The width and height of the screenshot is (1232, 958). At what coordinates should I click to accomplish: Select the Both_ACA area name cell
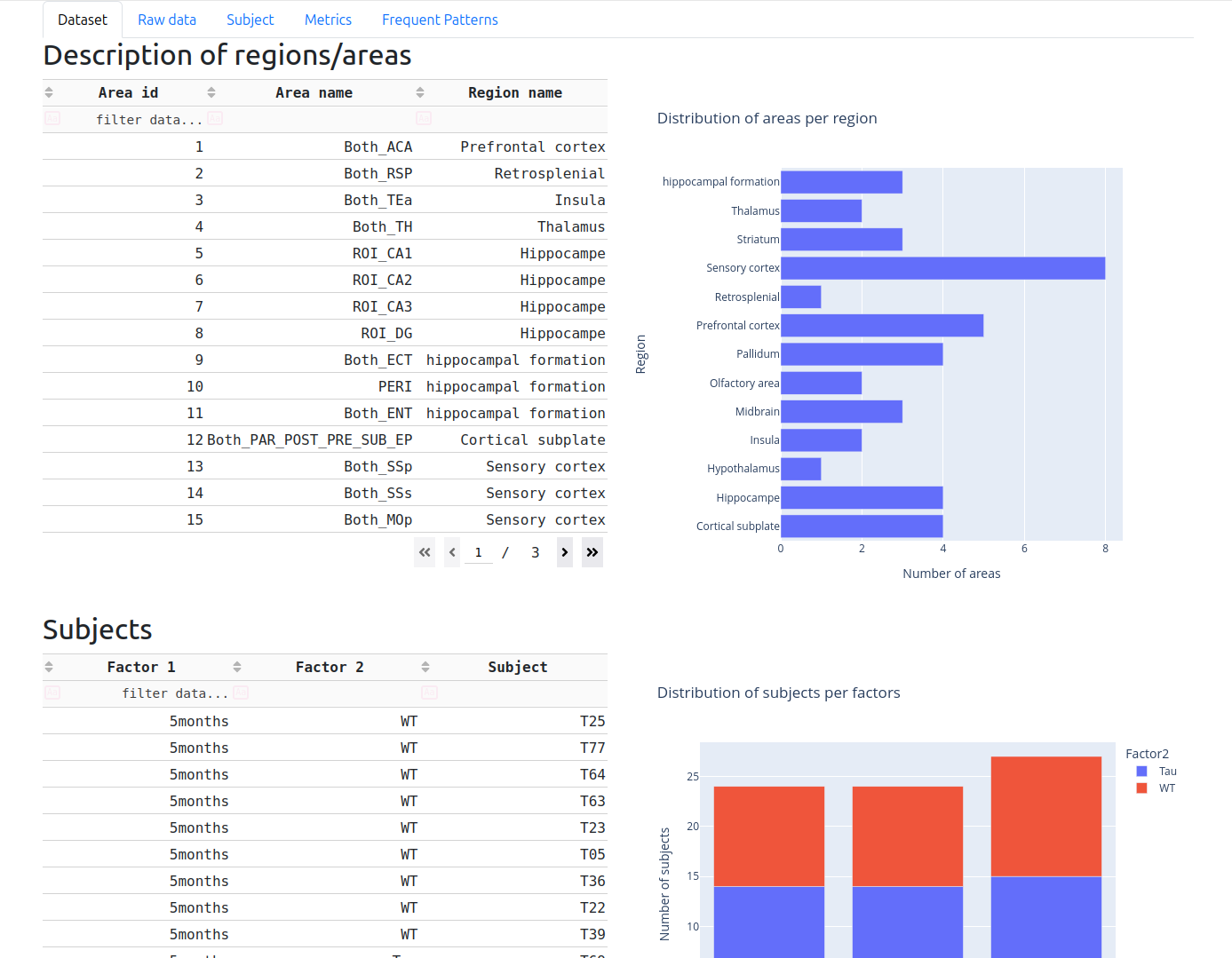tap(310, 146)
